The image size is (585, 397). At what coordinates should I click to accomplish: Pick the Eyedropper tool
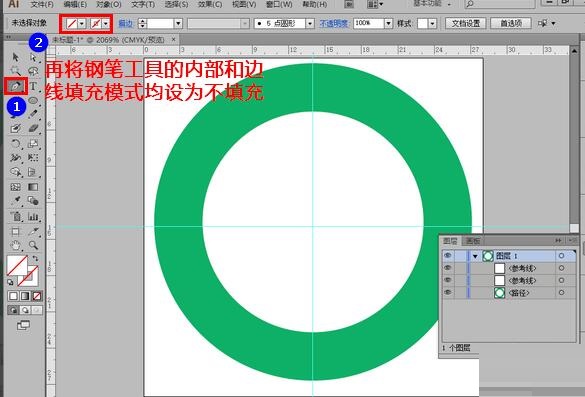click(x=15, y=201)
